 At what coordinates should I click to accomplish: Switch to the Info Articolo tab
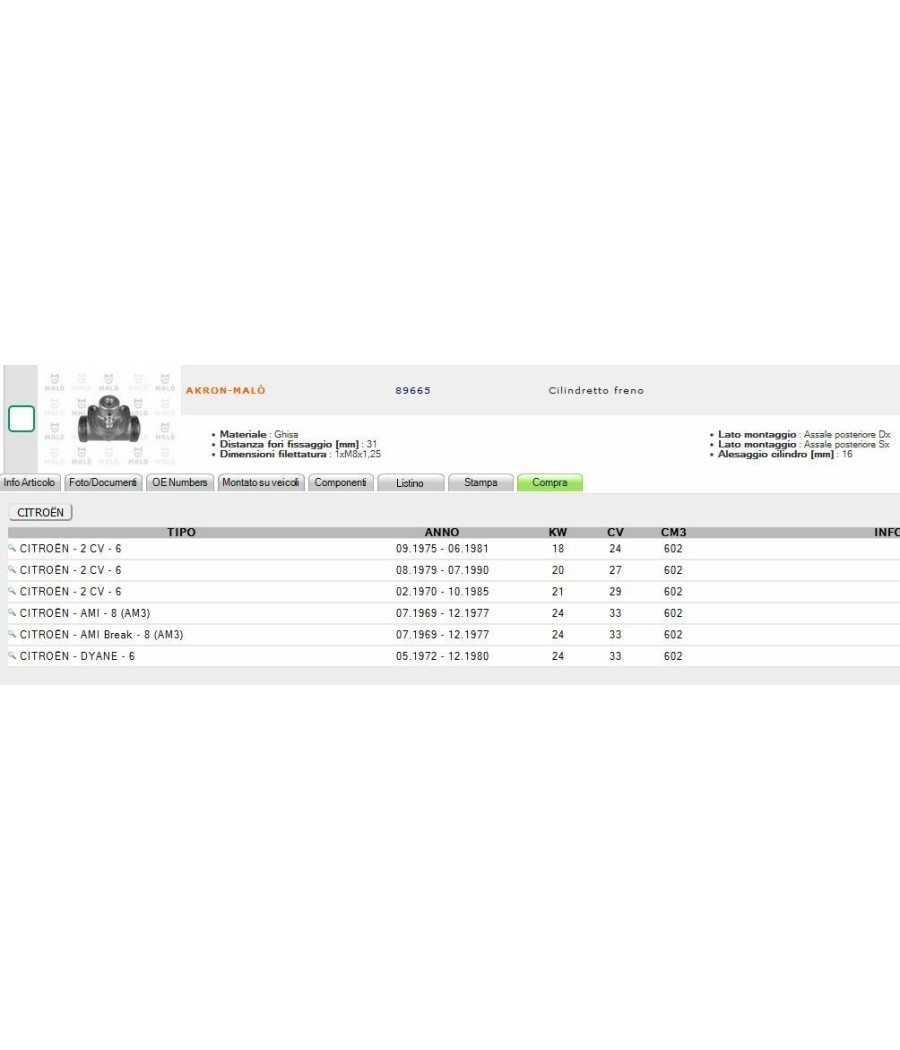30,482
